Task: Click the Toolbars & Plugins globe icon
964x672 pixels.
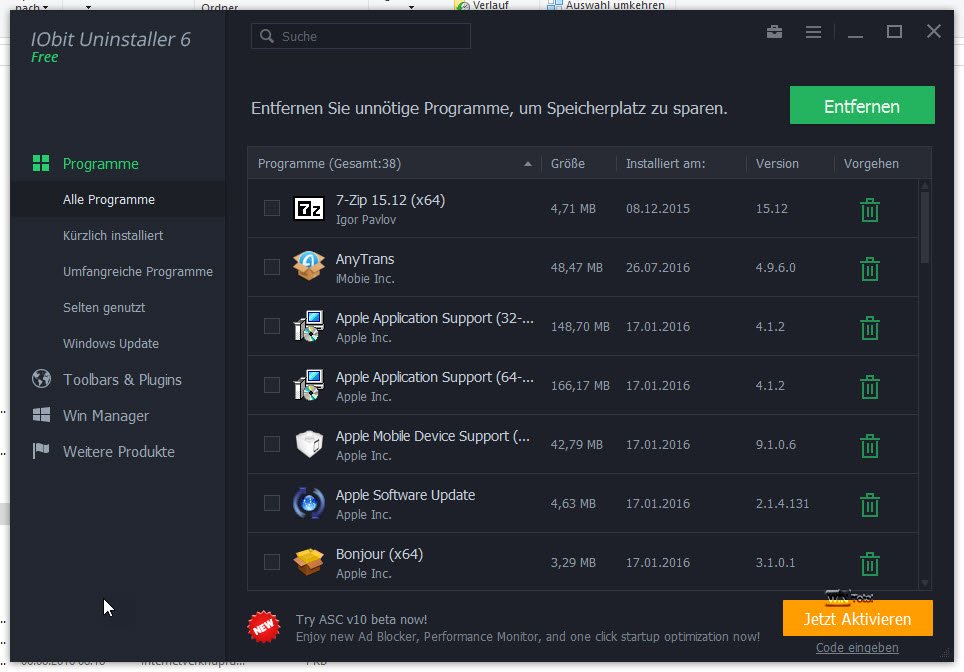Action: click(x=41, y=379)
